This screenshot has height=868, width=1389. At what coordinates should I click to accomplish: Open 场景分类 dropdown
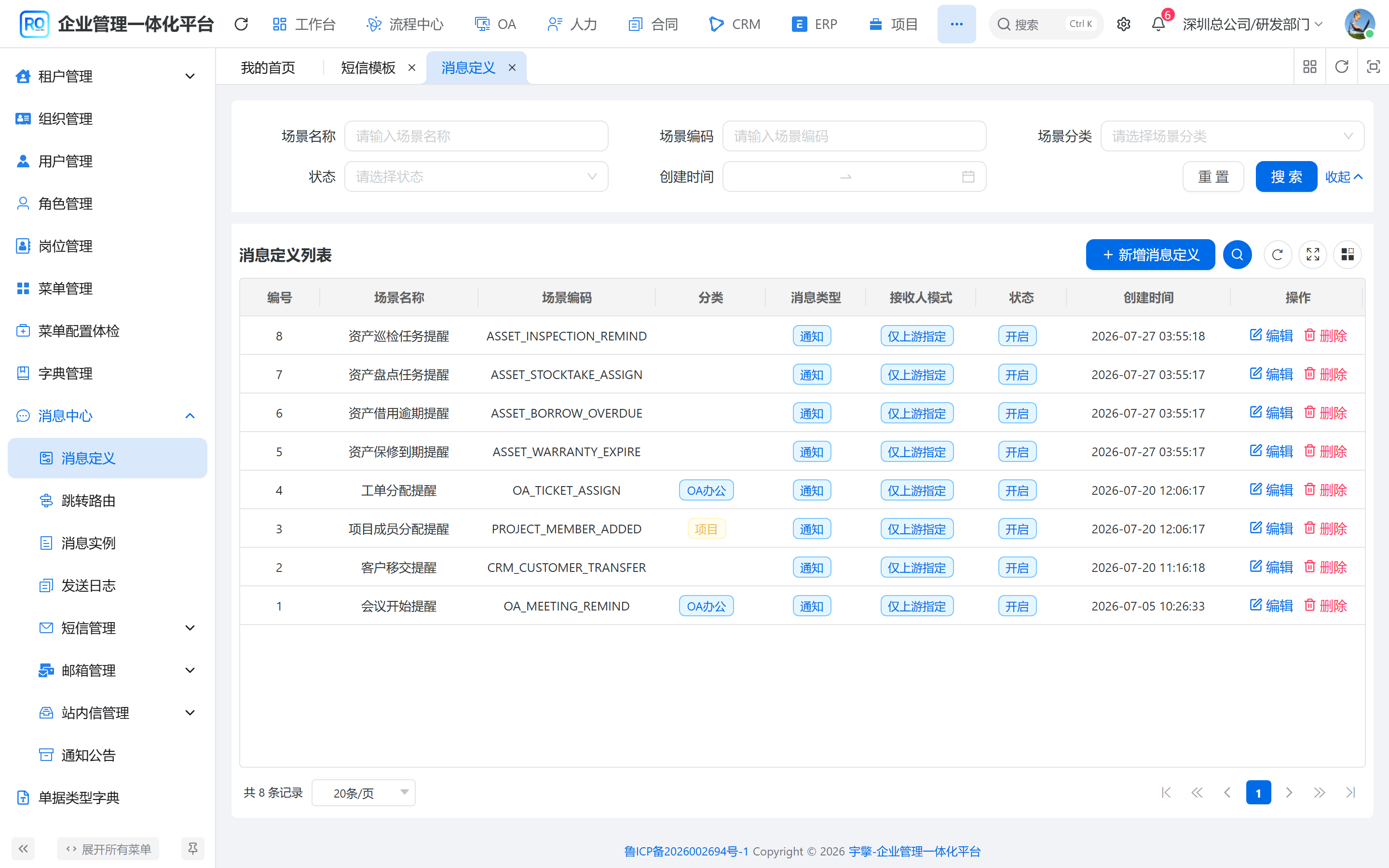(x=1232, y=136)
